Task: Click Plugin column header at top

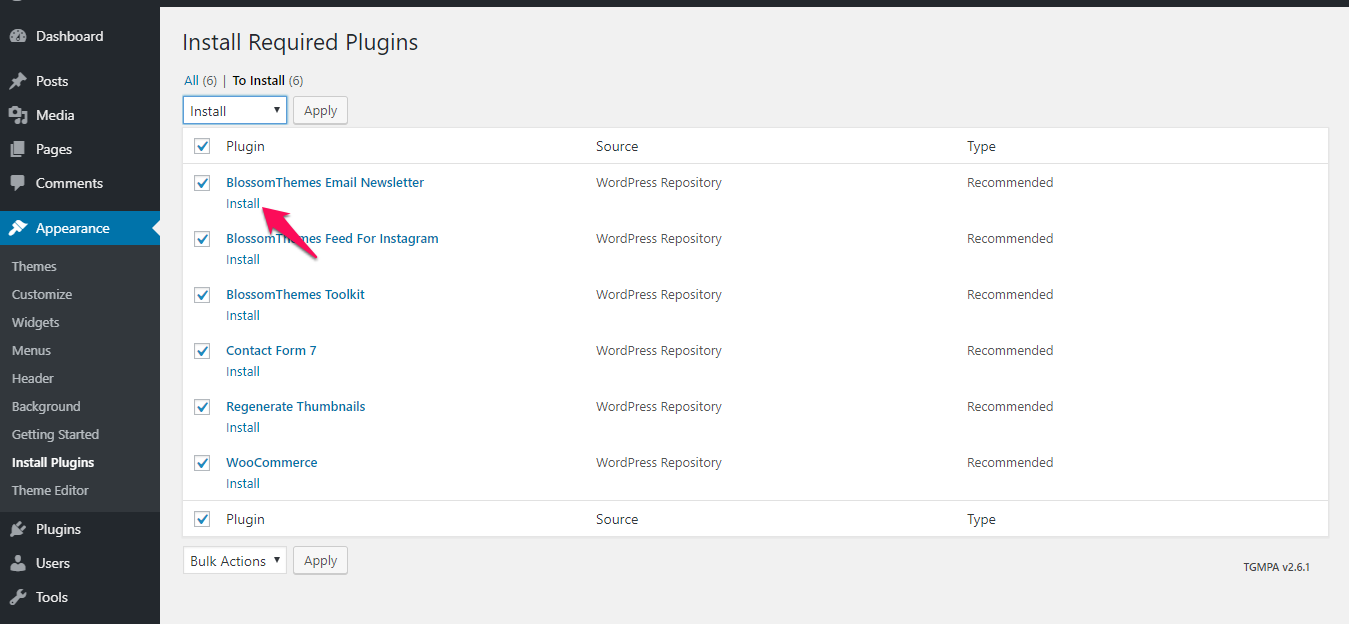Action: pyautogui.click(x=245, y=146)
